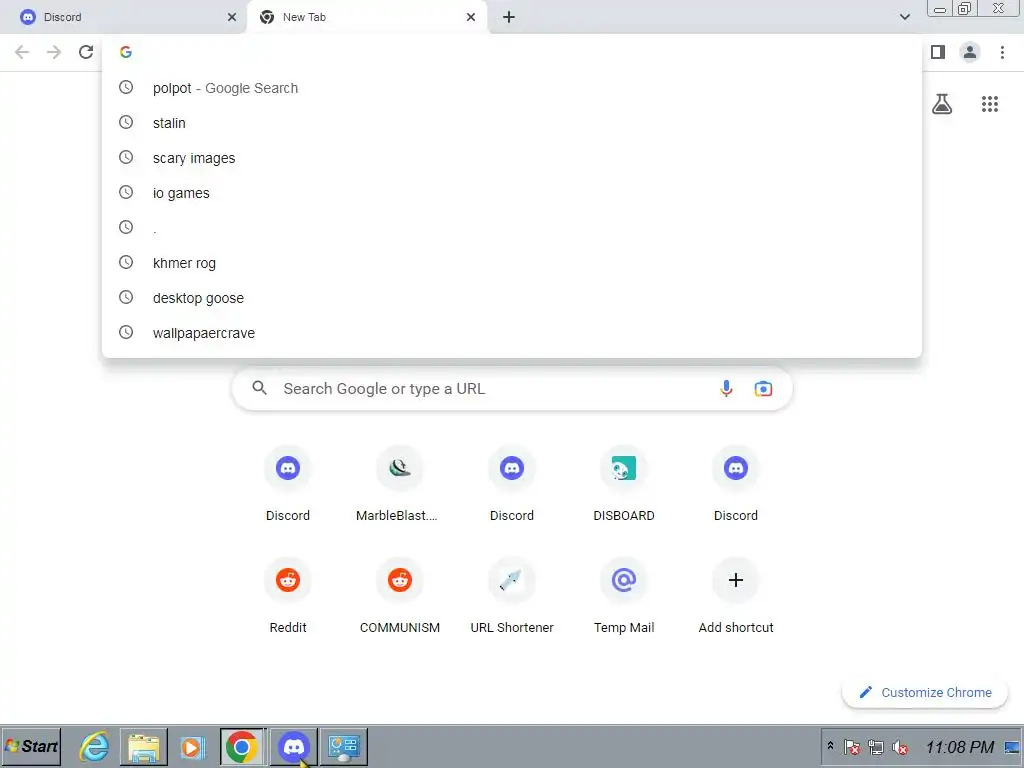The width and height of the screenshot is (1024, 768).
Task: Open the DISBOARD shortcut
Action: 624,484
